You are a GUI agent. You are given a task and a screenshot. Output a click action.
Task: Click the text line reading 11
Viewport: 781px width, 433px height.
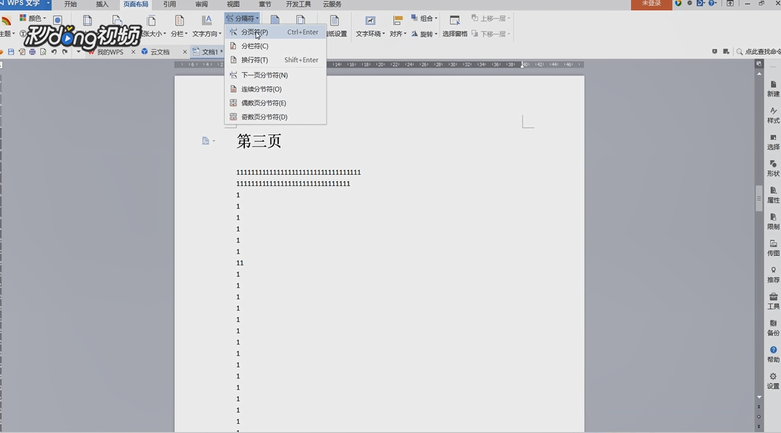pyautogui.click(x=240, y=263)
